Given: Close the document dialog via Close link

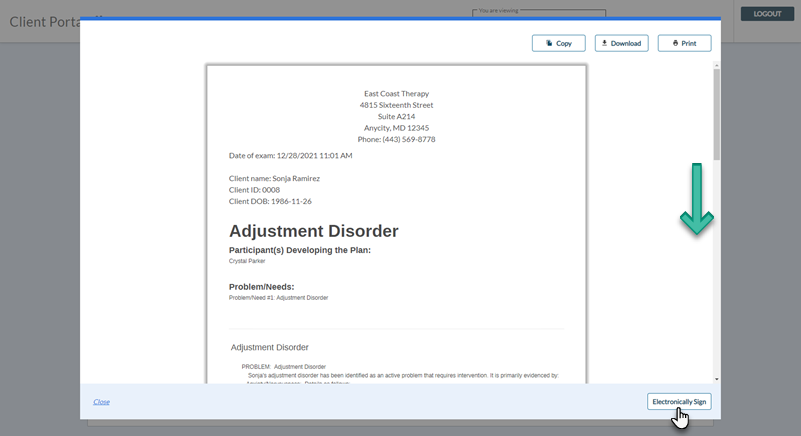Looking at the screenshot, I should pyautogui.click(x=101, y=402).
